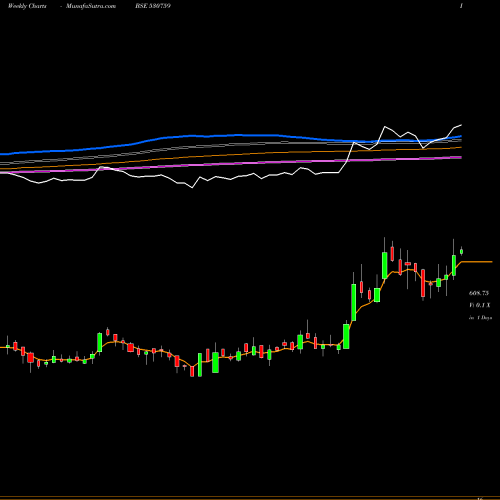
Task: Click the 'Weekly Charts' title text
Action: coord(27,6)
